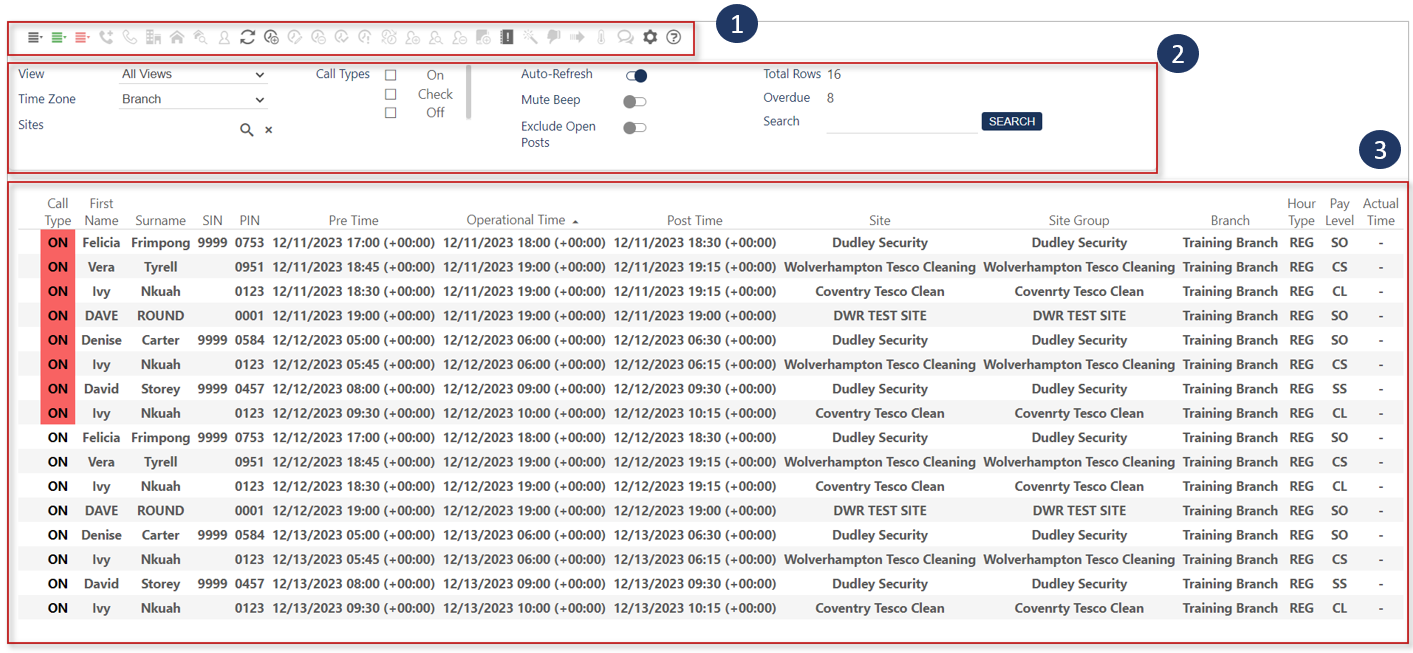
Task: Click the person with plus icon
Action: [x=412, y=37]
